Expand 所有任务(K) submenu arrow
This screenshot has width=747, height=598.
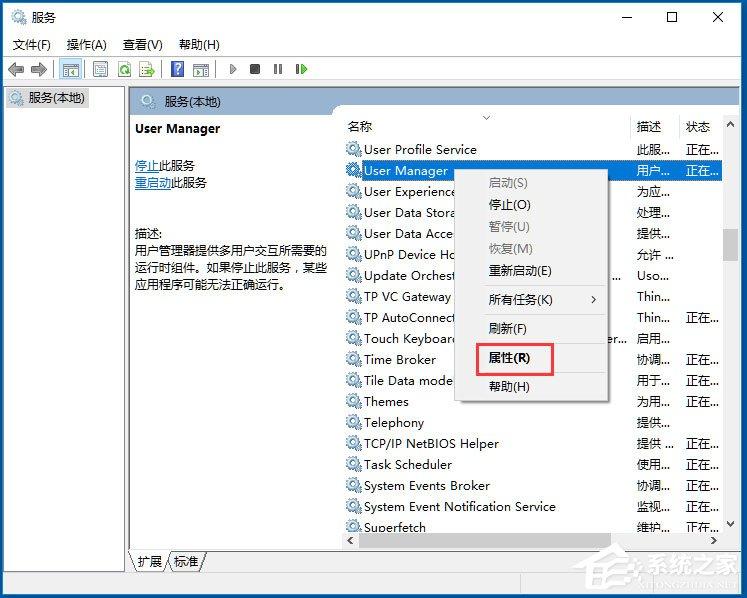coord(594,299)
